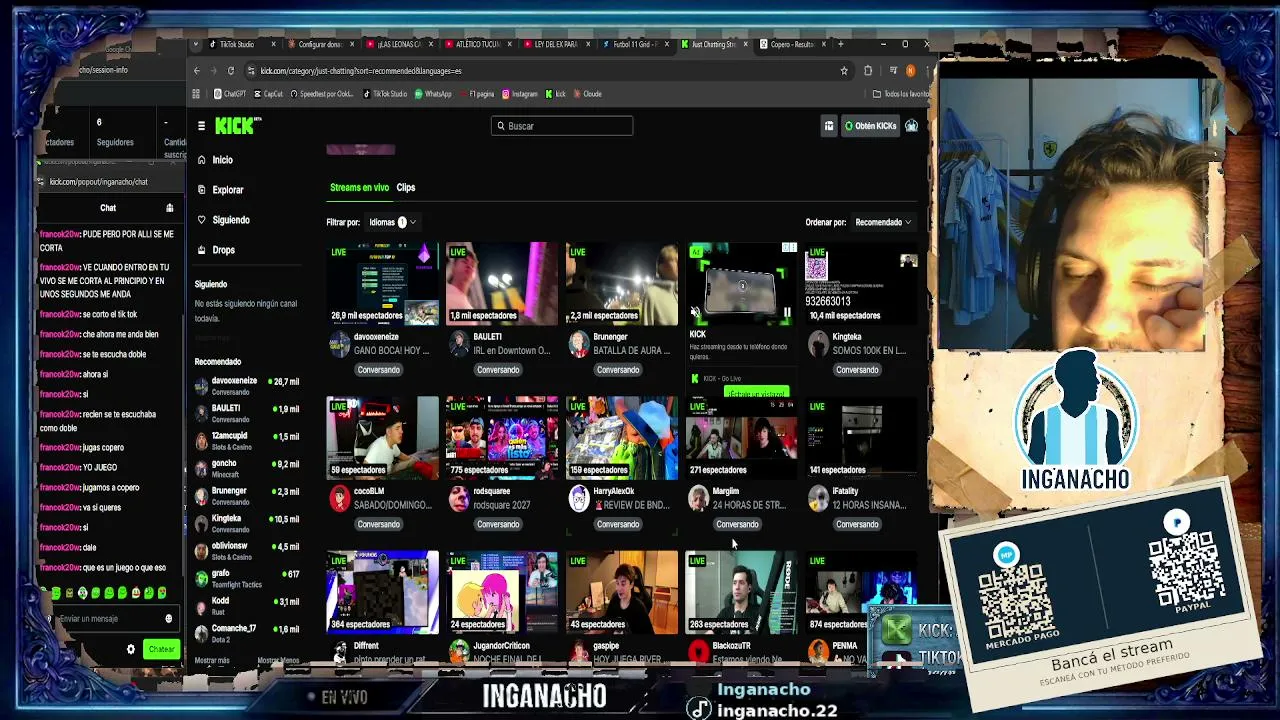Open the BlackozuTR stream thumbnail
This screenshot has width=1280, height=720.
pyautogui.click(x=742, y=592)
